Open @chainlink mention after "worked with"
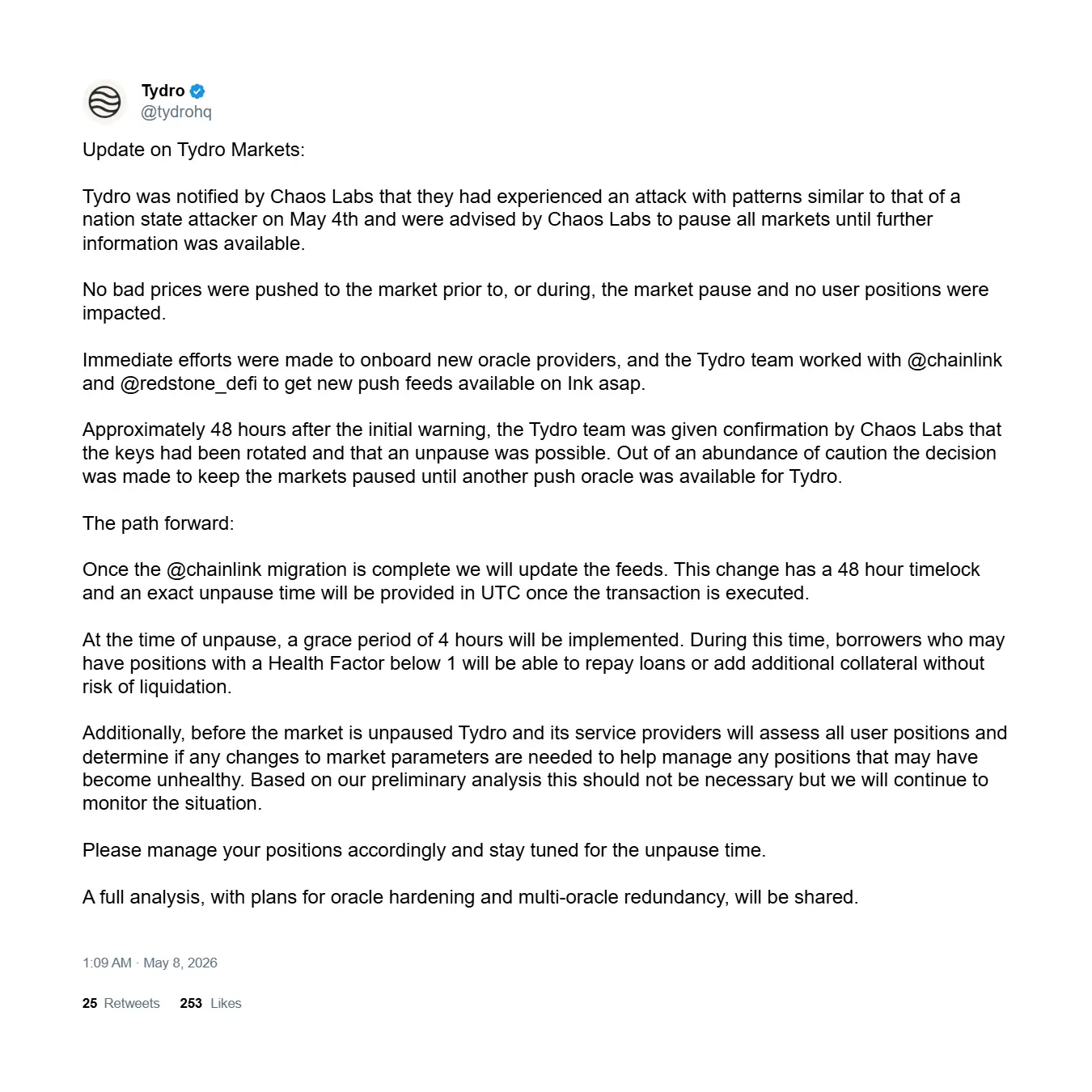 [954, 360]
